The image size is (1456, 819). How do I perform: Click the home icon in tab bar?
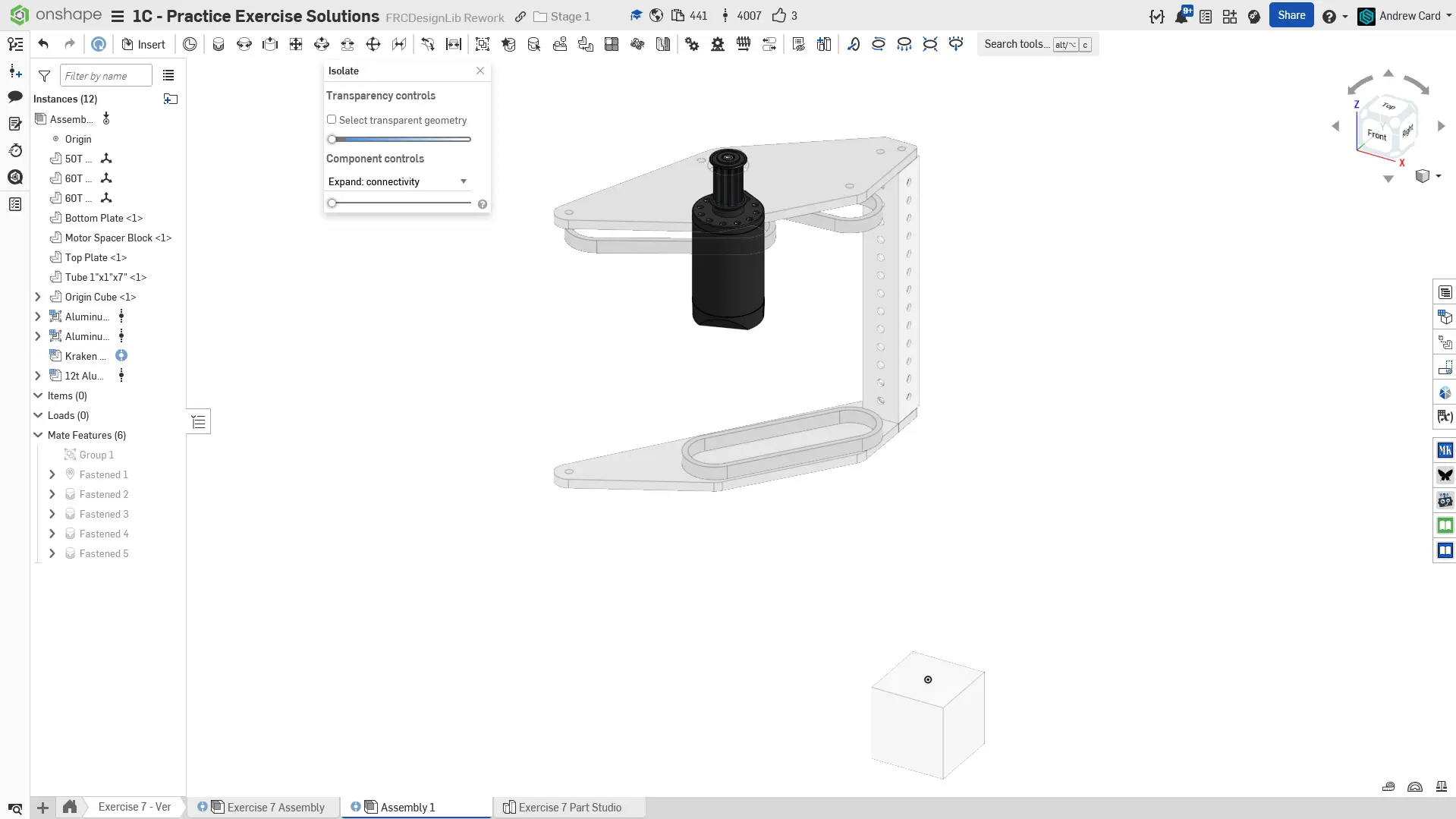click(70, 807)
